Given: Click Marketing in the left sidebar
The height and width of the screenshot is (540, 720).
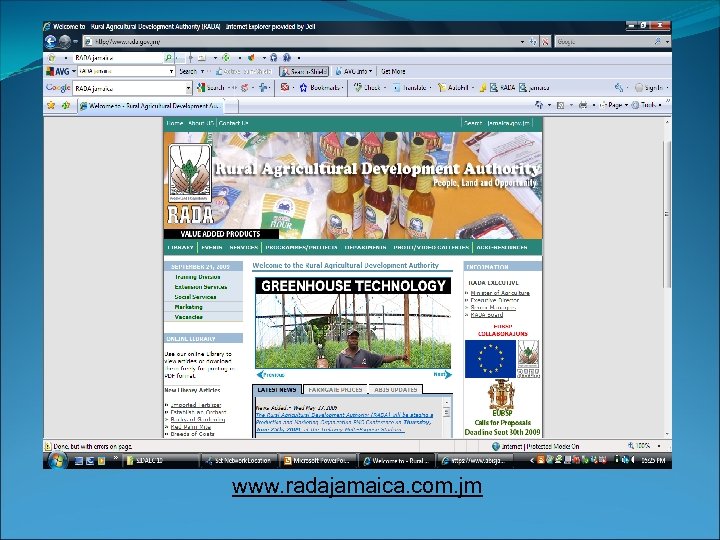Looking at the screenshot, I should click(188, 307).
